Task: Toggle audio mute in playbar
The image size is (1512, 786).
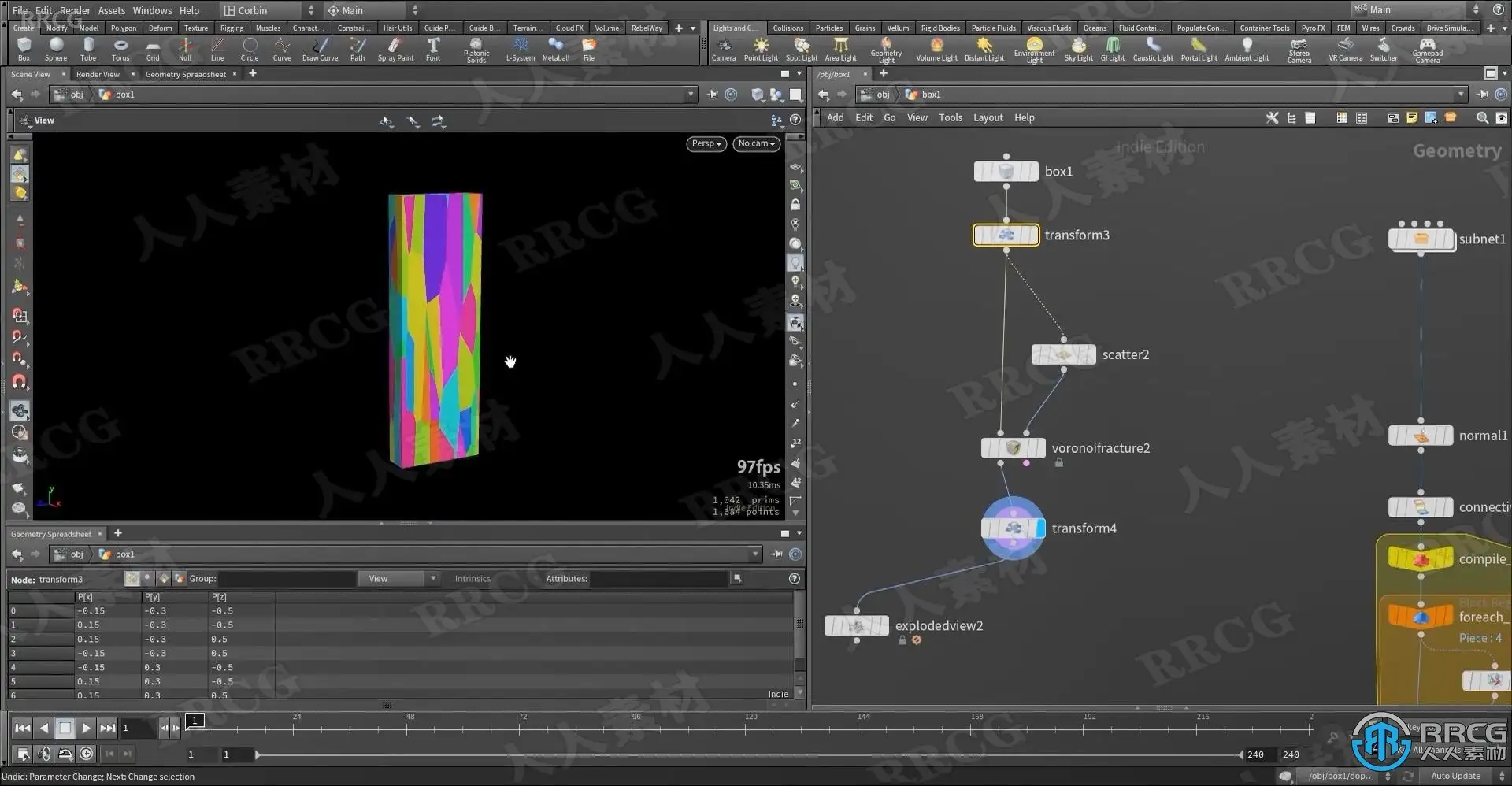Action: (x=44, y=754)
